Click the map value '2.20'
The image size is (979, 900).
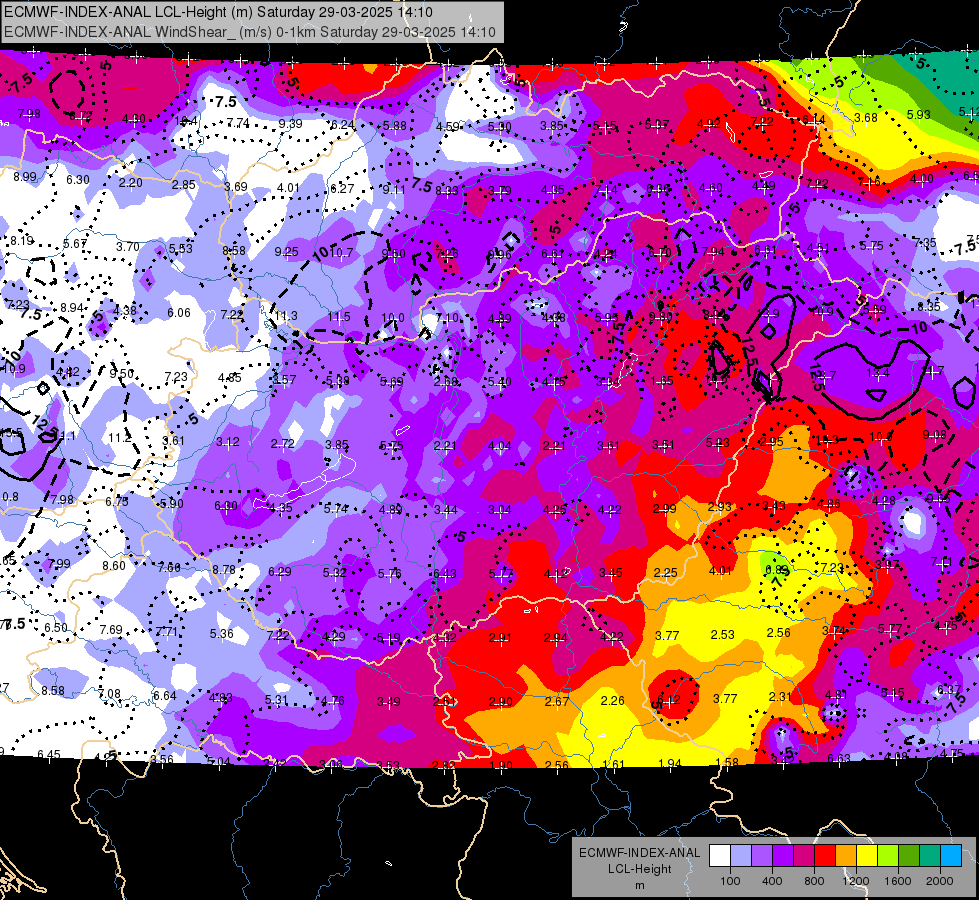pyautogui.click(x=130, y=182)
